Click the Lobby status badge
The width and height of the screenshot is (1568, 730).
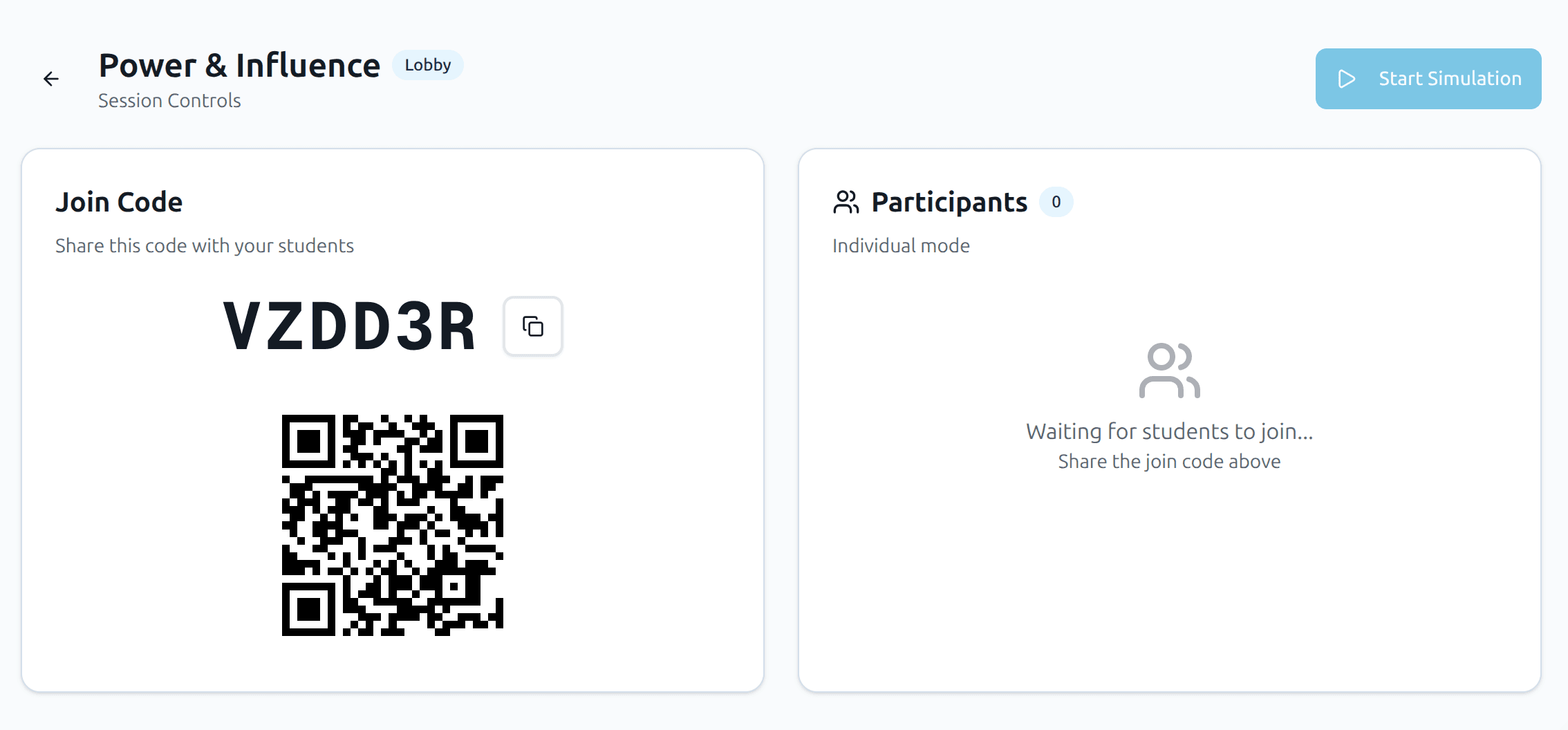click(427, 64)
